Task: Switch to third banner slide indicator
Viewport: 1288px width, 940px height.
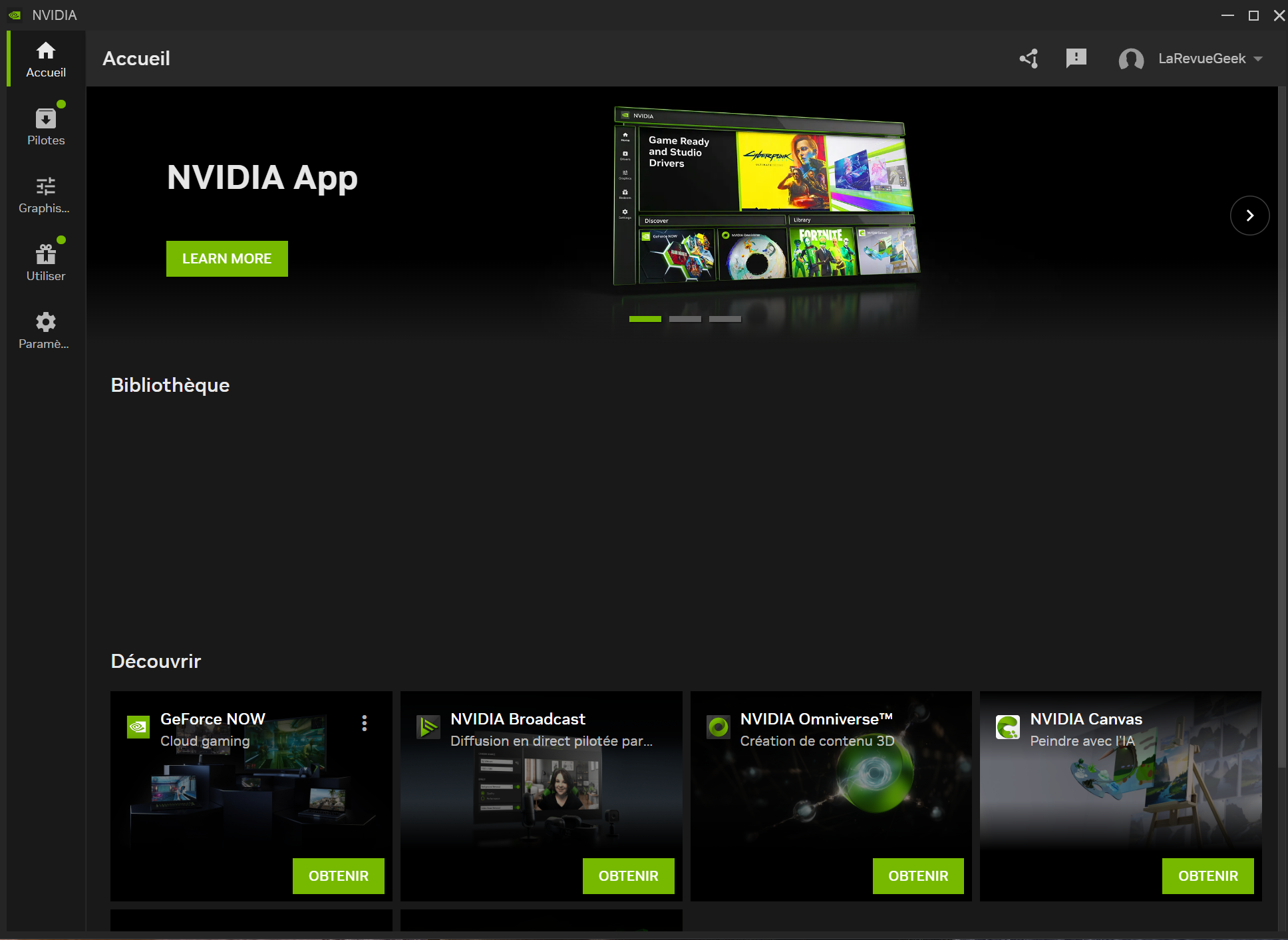Action: (724, 319)
